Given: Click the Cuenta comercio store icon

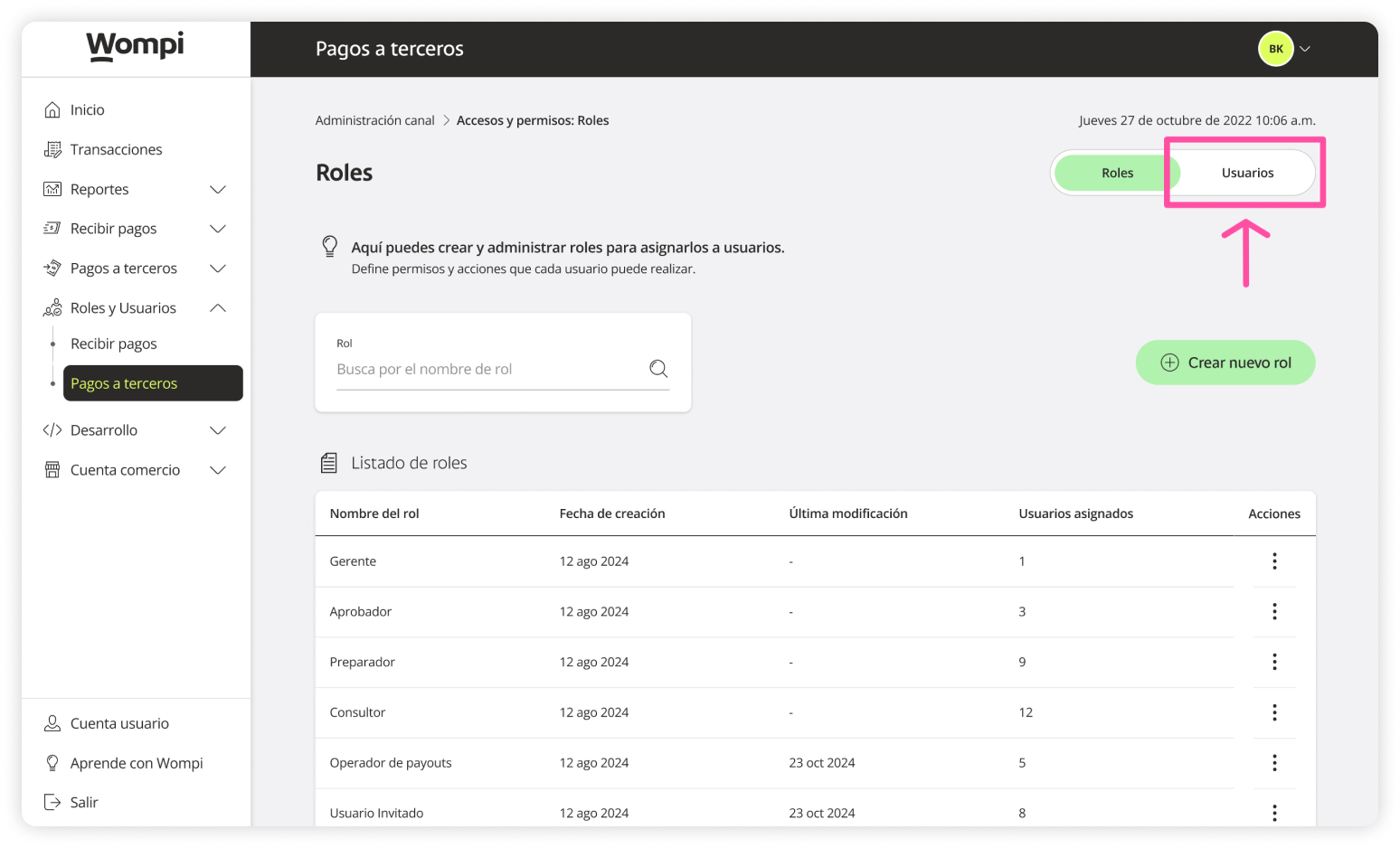Looking at the screenshot, I should (x=53, y=469).
